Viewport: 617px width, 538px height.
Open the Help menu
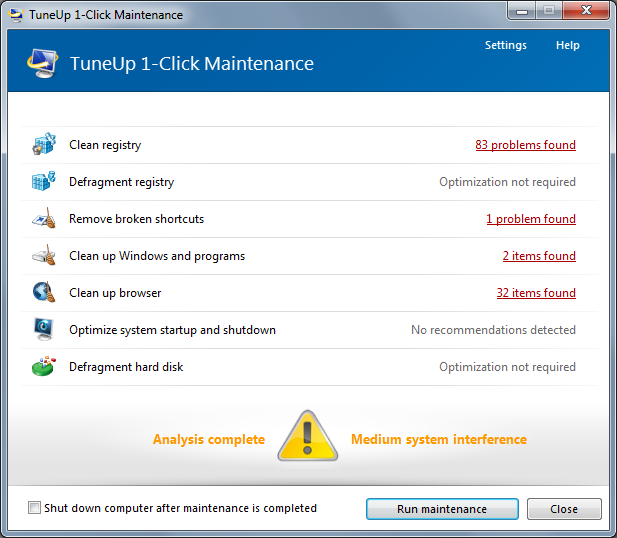[567, 46]
